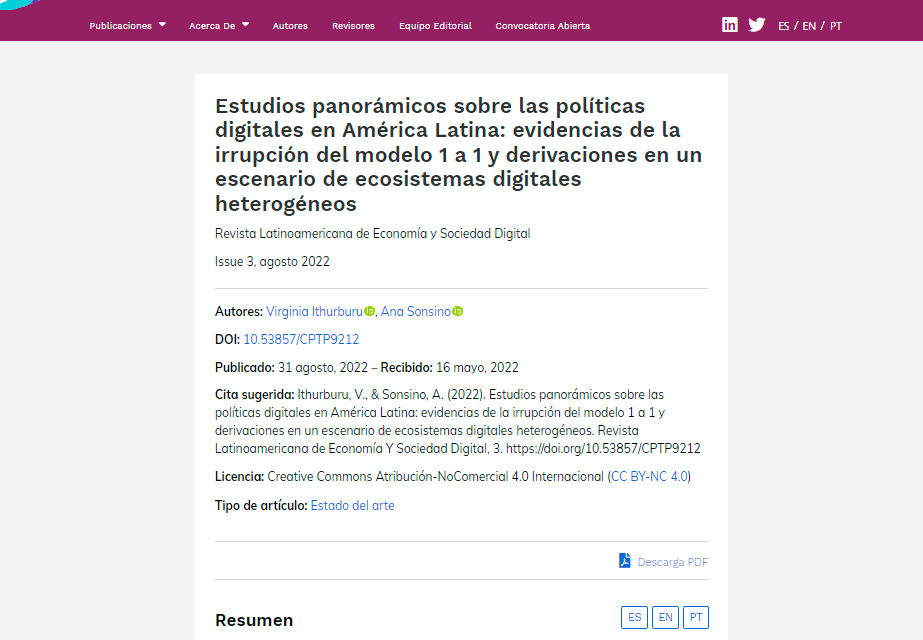Open the CC BY-NC 4.0 license link
The width and height of the screenshot is (923, 640).
(650, 477)
